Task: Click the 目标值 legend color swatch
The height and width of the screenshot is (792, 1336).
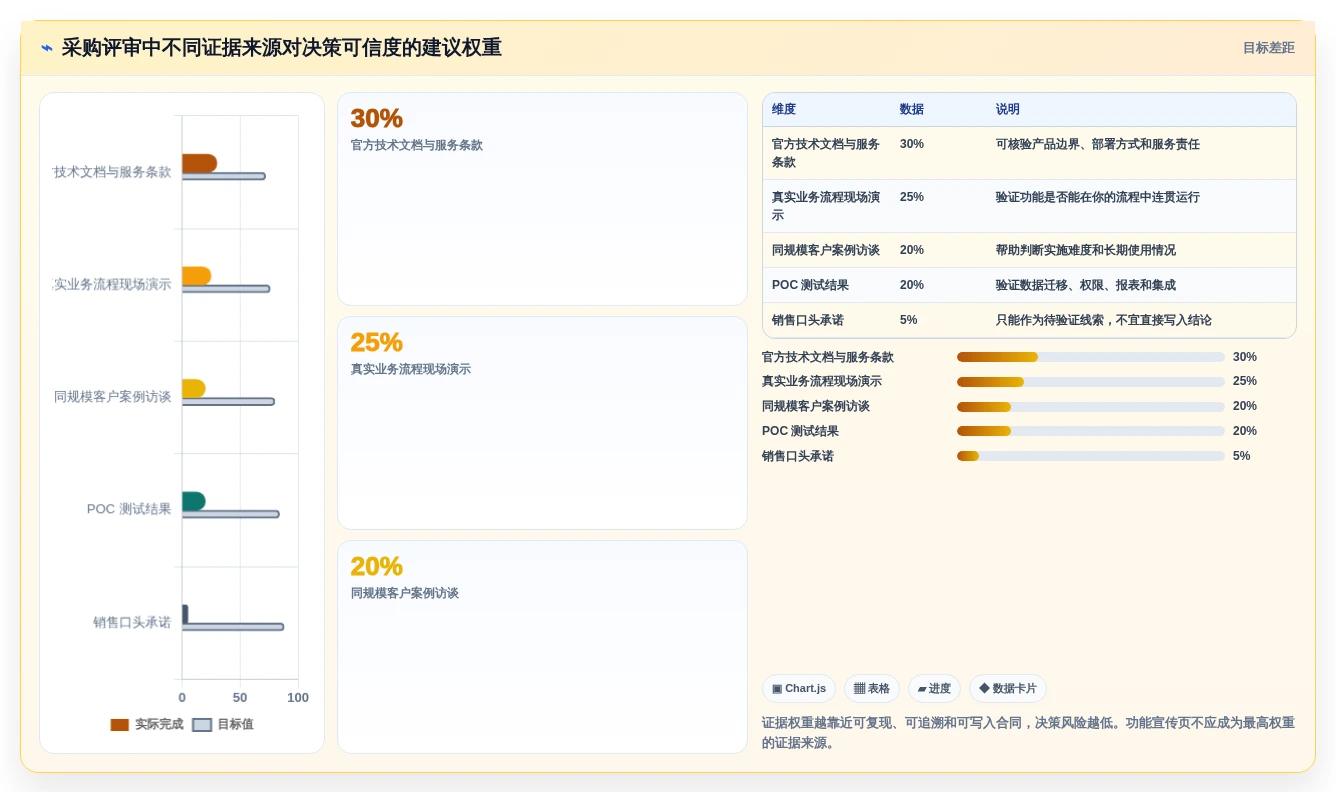Action: (202, 725)
